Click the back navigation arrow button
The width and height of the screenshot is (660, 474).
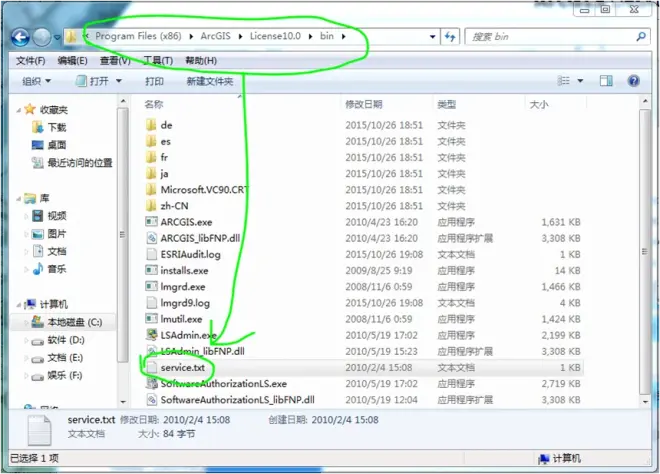point(20,37)
